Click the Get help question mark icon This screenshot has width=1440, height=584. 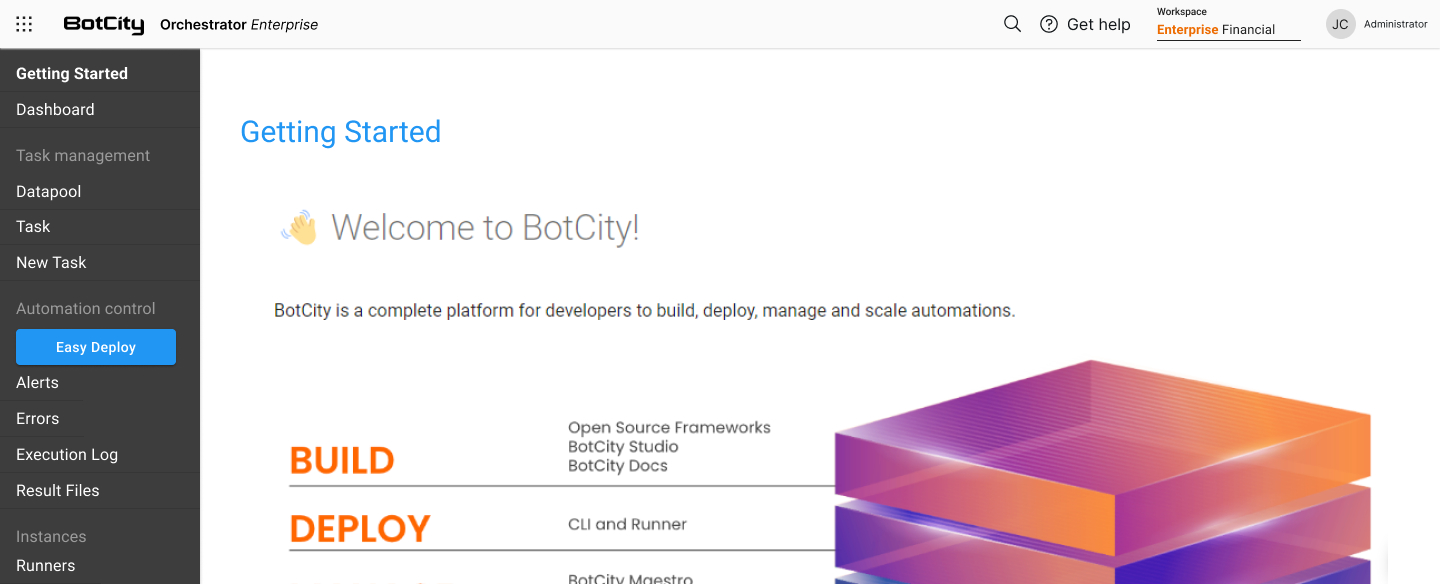click(x=1049, y=24)
